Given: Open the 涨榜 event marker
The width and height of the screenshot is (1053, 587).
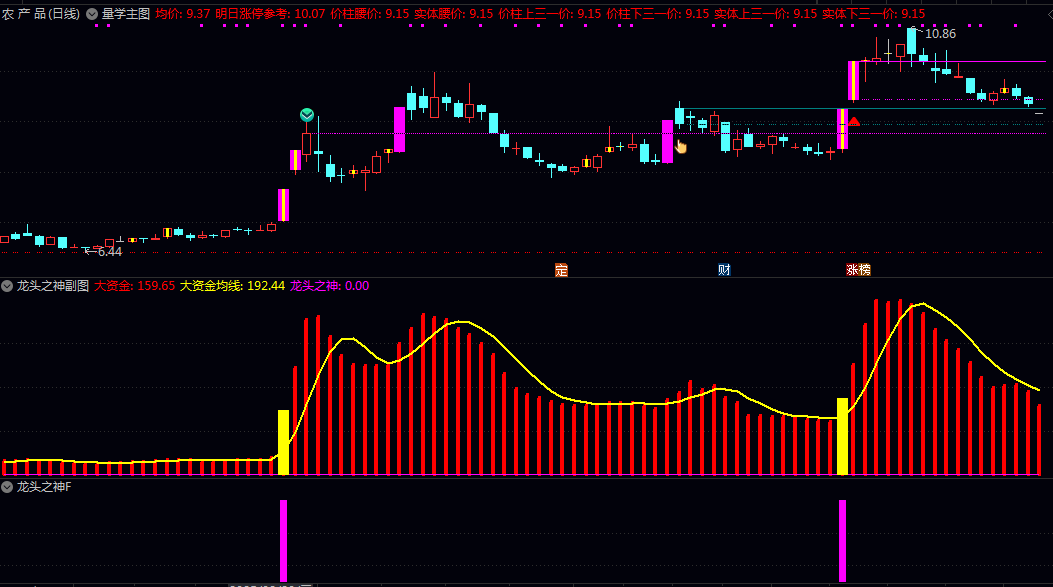Looking at the screenshot, I should [x=858, y=270].
